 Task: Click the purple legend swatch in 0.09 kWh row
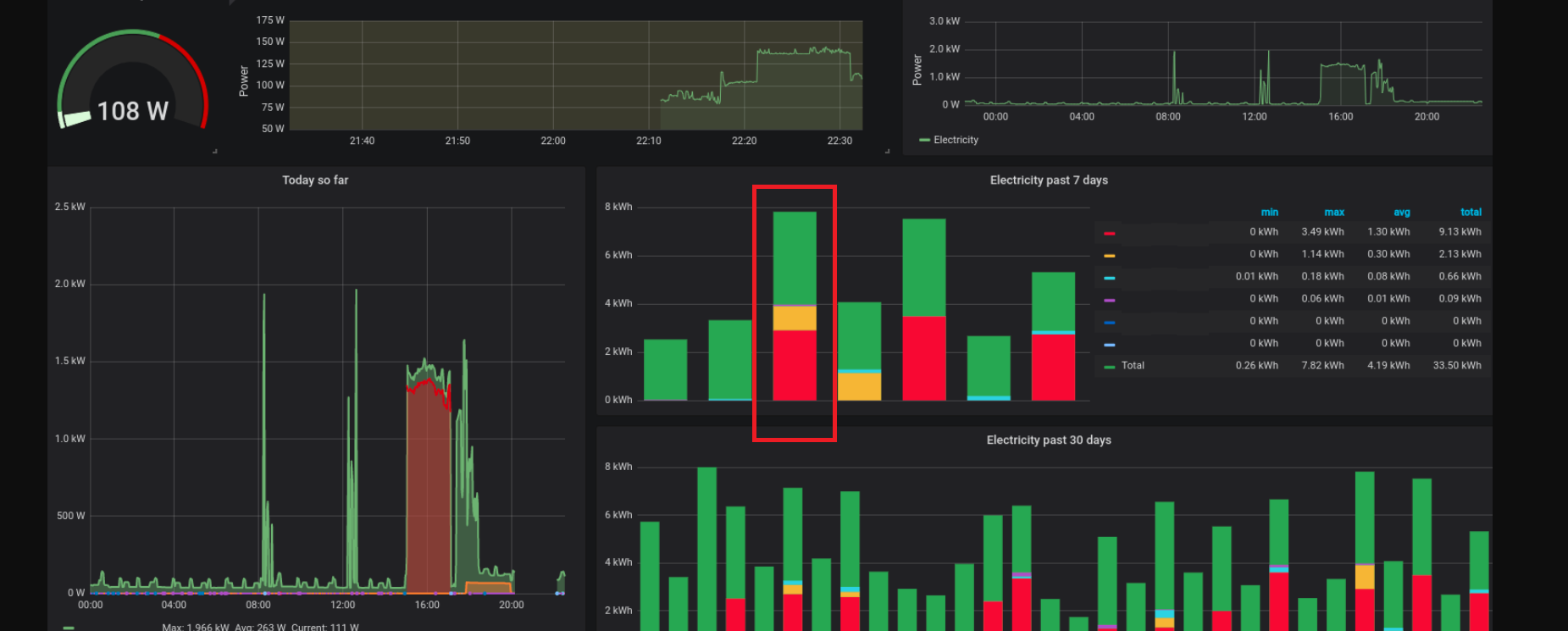point(1109,300)
